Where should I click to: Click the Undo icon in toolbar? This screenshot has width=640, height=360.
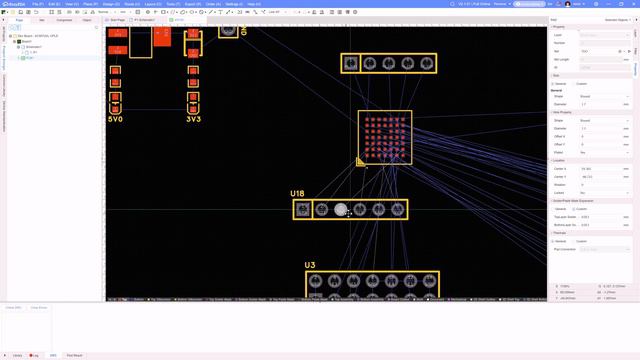[36, 12]
